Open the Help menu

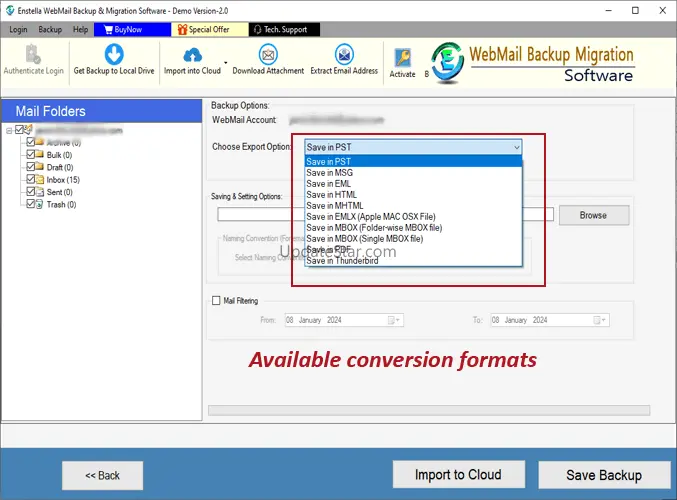click(x=80, y=29)
